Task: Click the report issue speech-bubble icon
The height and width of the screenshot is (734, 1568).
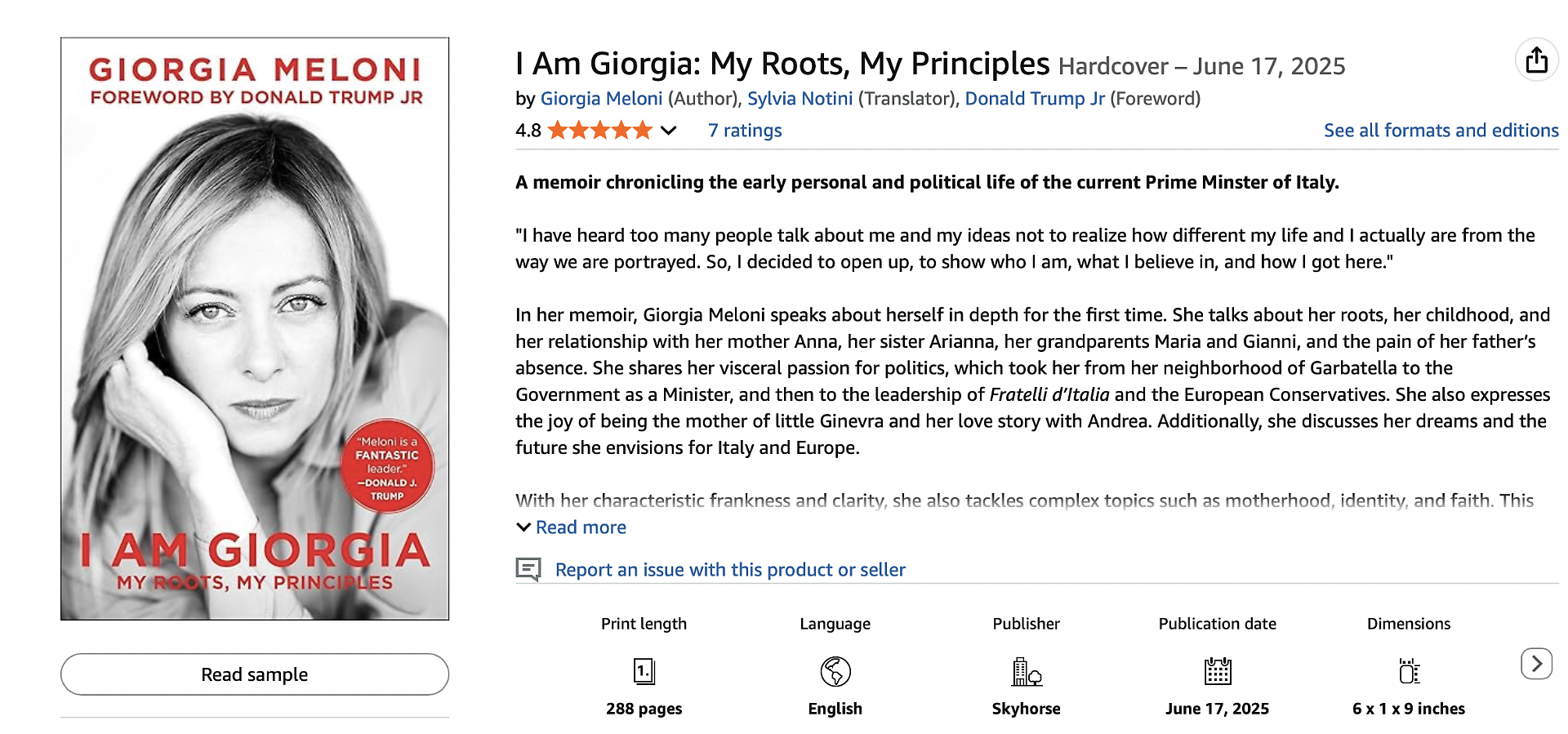Action: click(x=528, y=569)
